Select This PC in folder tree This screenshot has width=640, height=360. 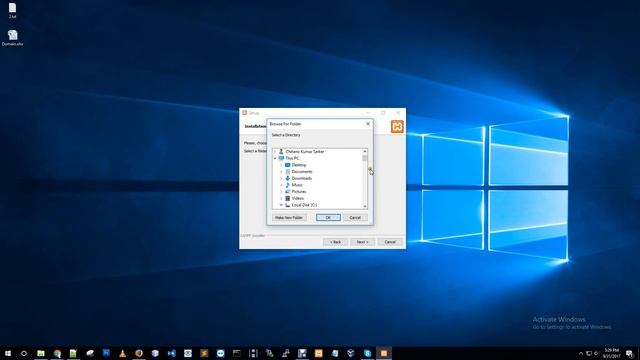[x=292, y=158]
